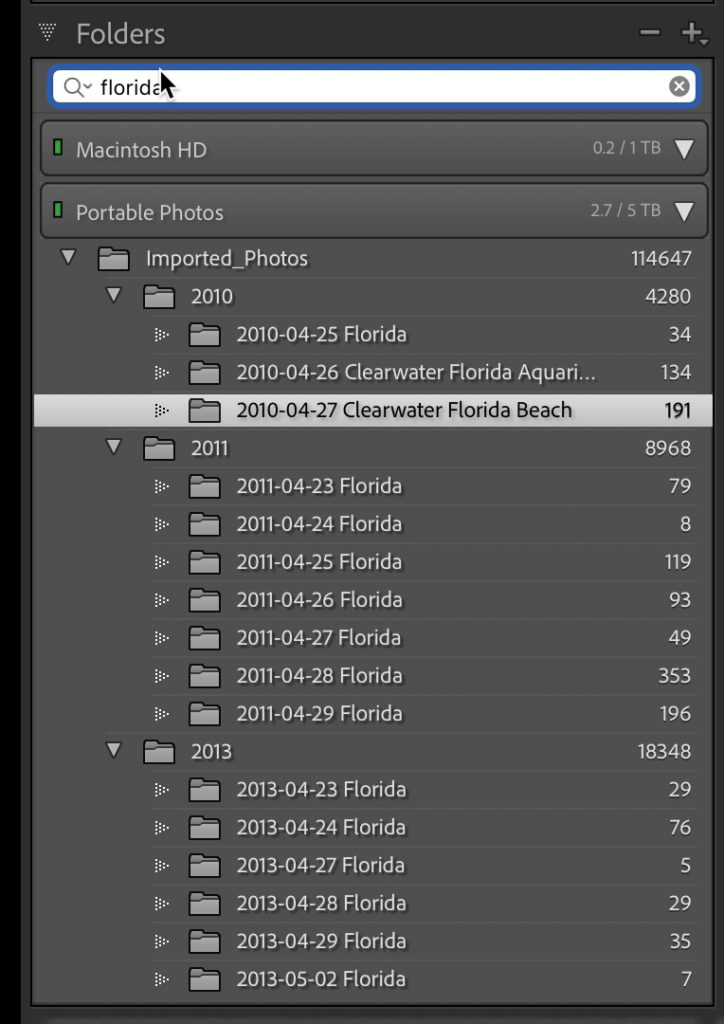Screen dimensions: 724x1024
Task: Open the search magnifier options dropdown
Action: pyautogui.click(x=76, y=87)
